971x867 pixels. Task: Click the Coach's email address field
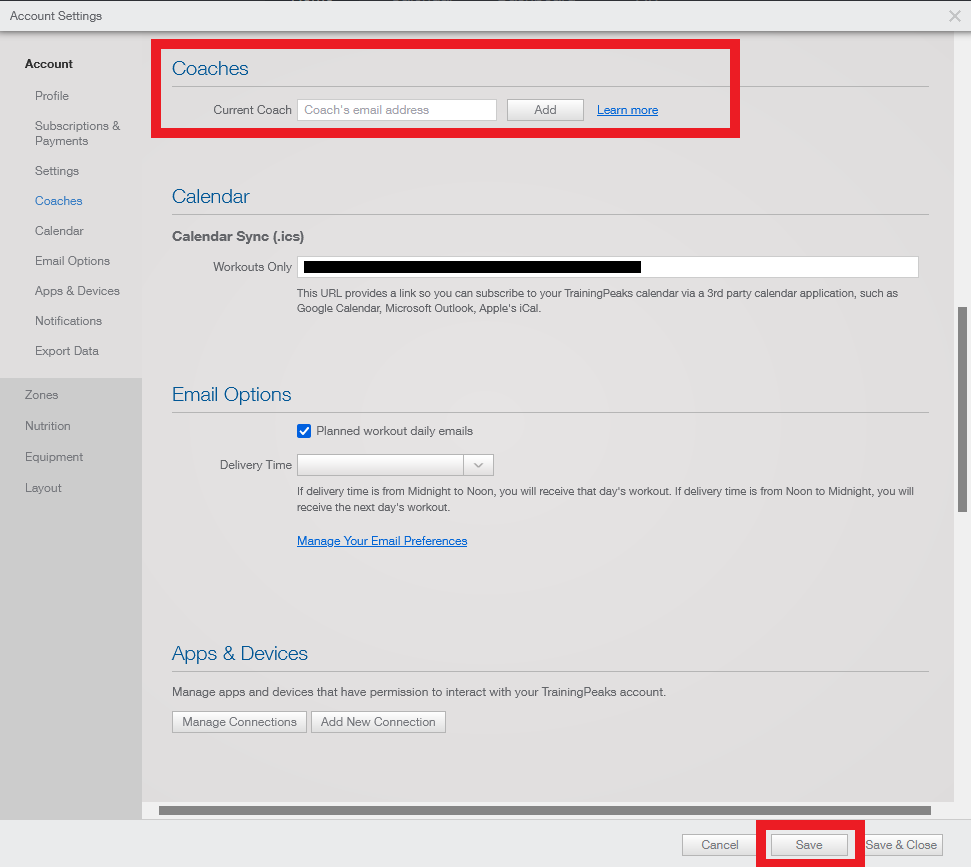click(x=396, y=110)
